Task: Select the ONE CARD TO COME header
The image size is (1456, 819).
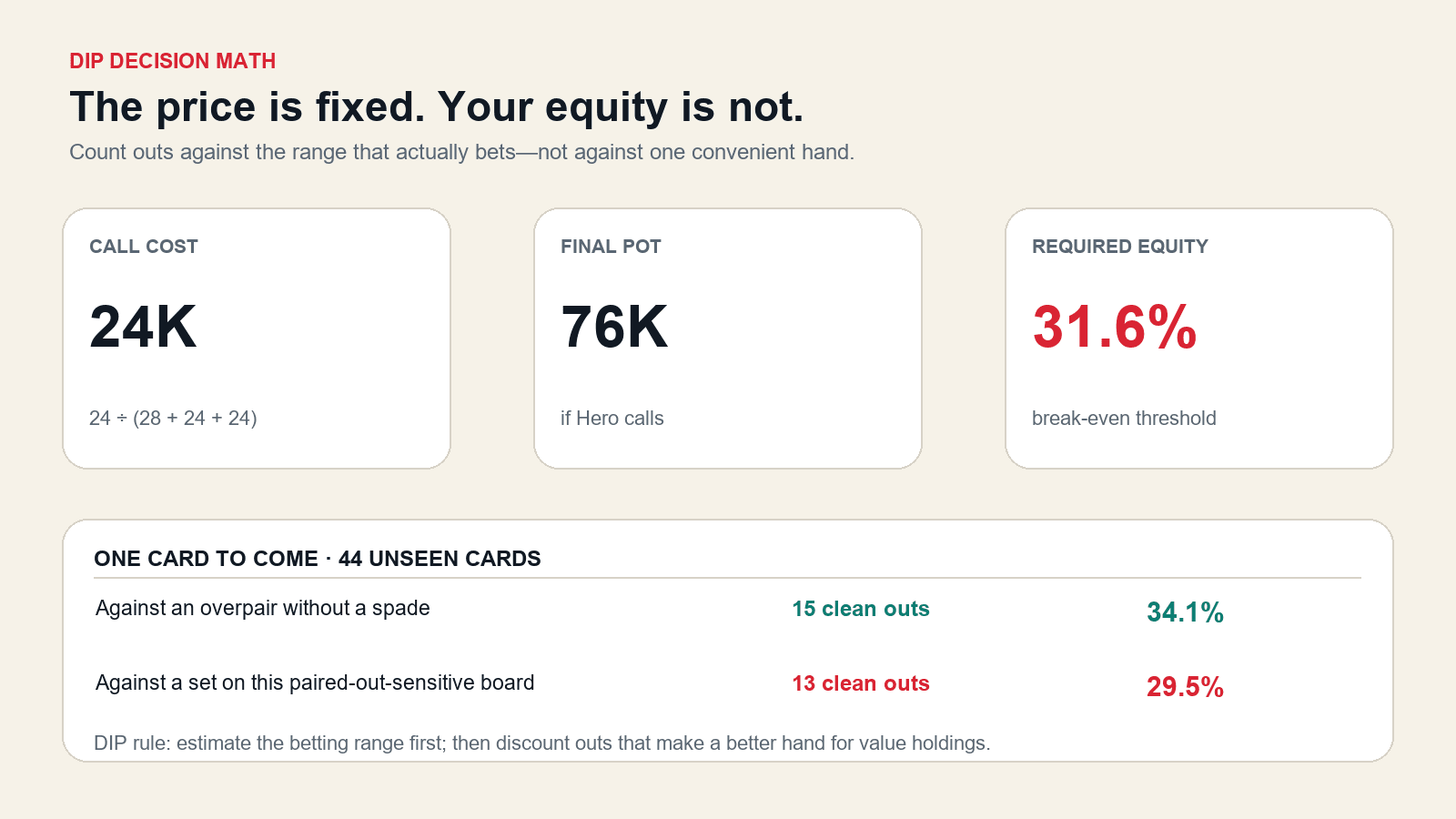Action: [x=318, y=559]
